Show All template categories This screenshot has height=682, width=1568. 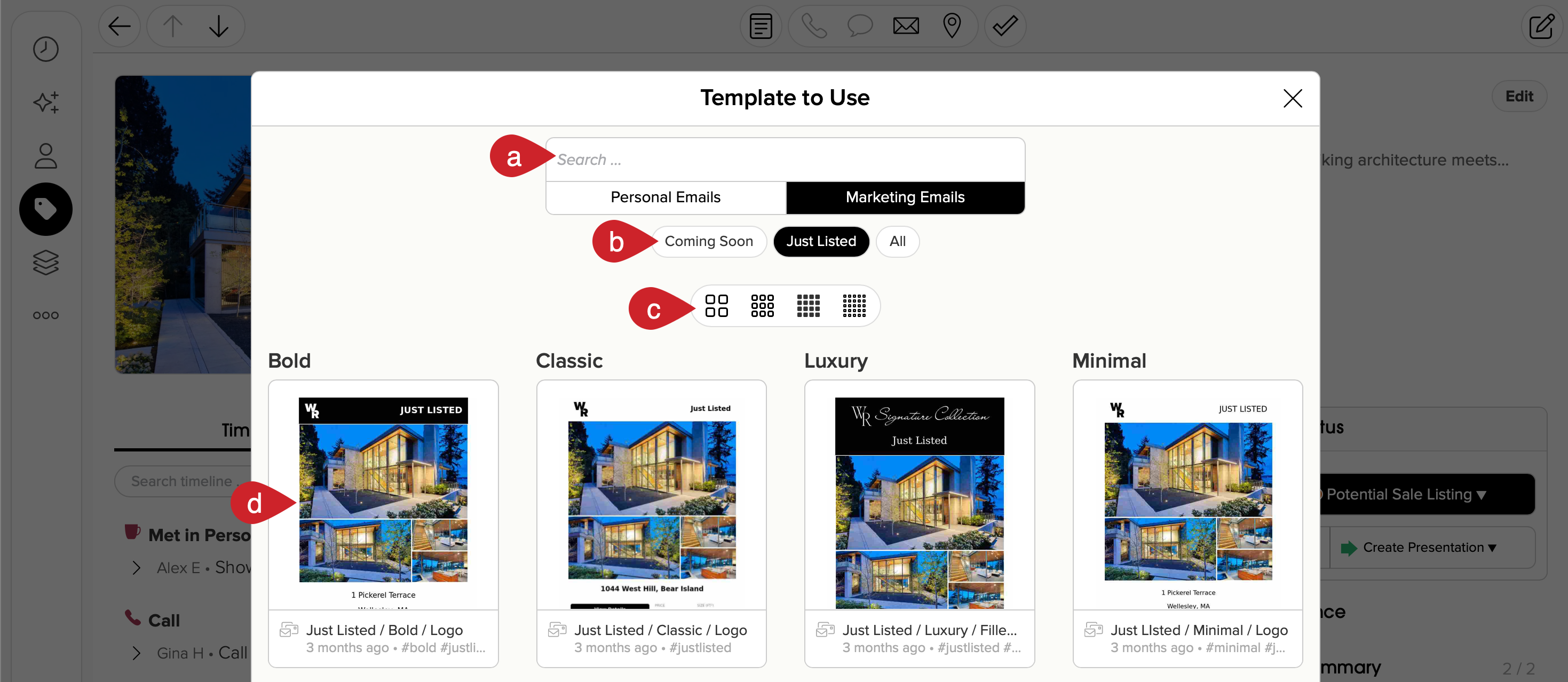point(897,242)
